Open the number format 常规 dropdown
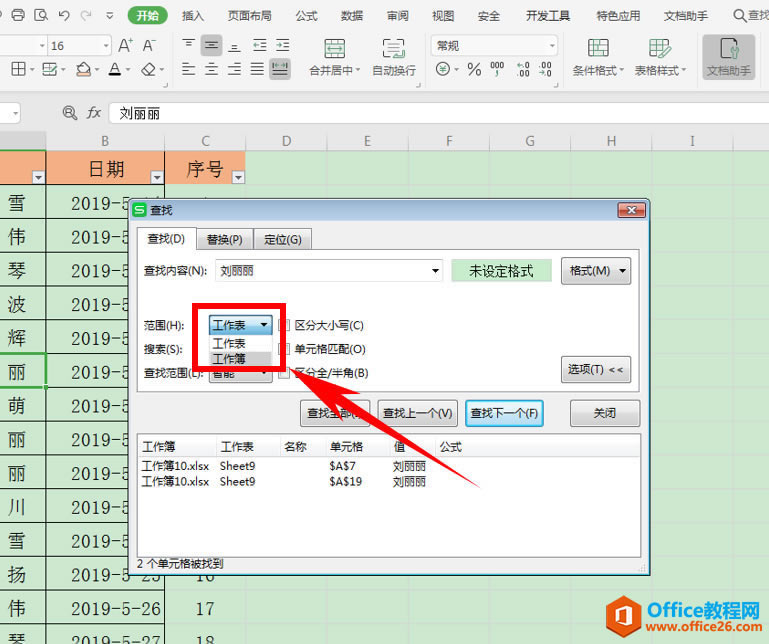The image size is (769, 644). [552, 46]
